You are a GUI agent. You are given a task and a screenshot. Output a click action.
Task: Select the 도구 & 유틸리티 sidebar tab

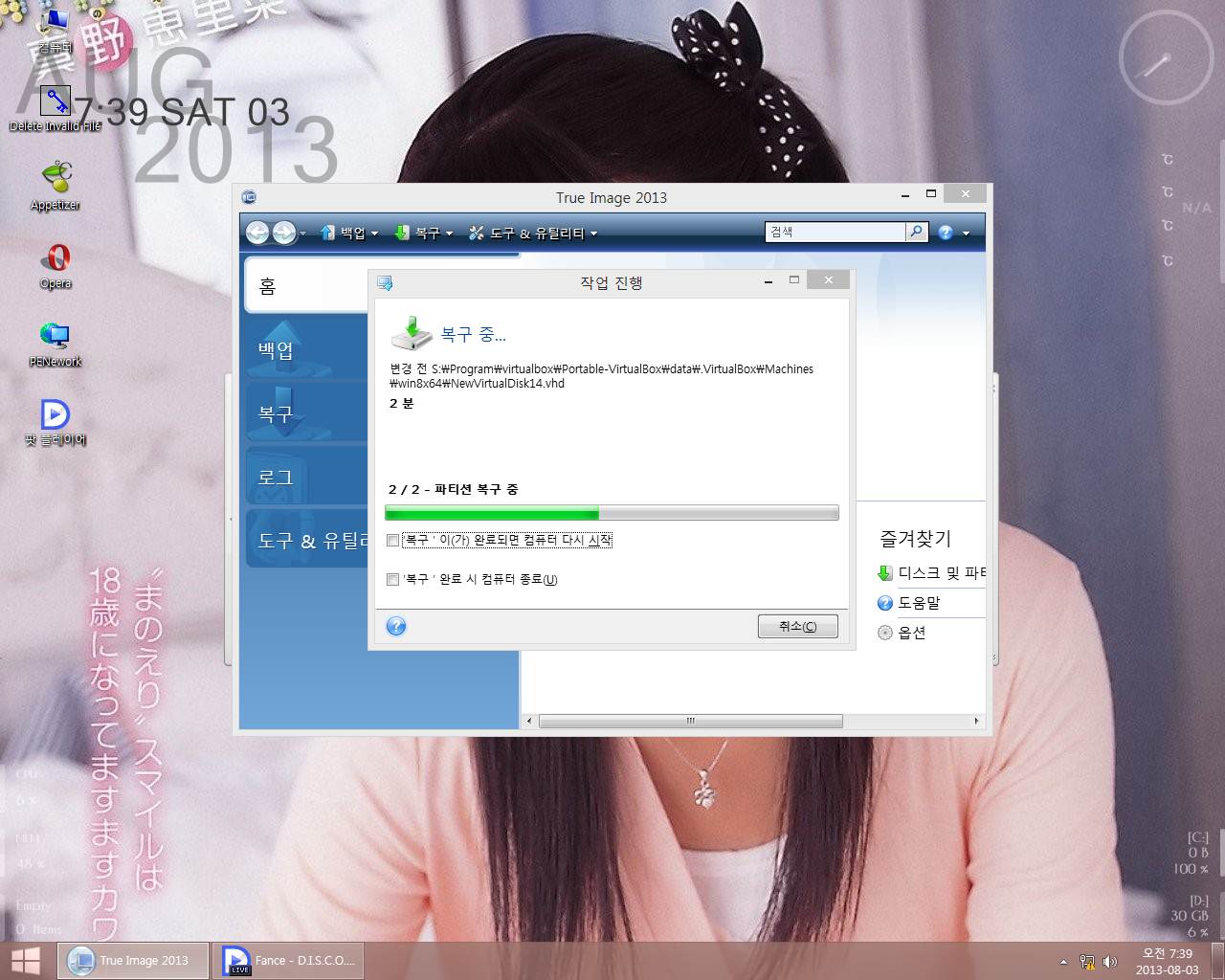click(x=306, y=540)
